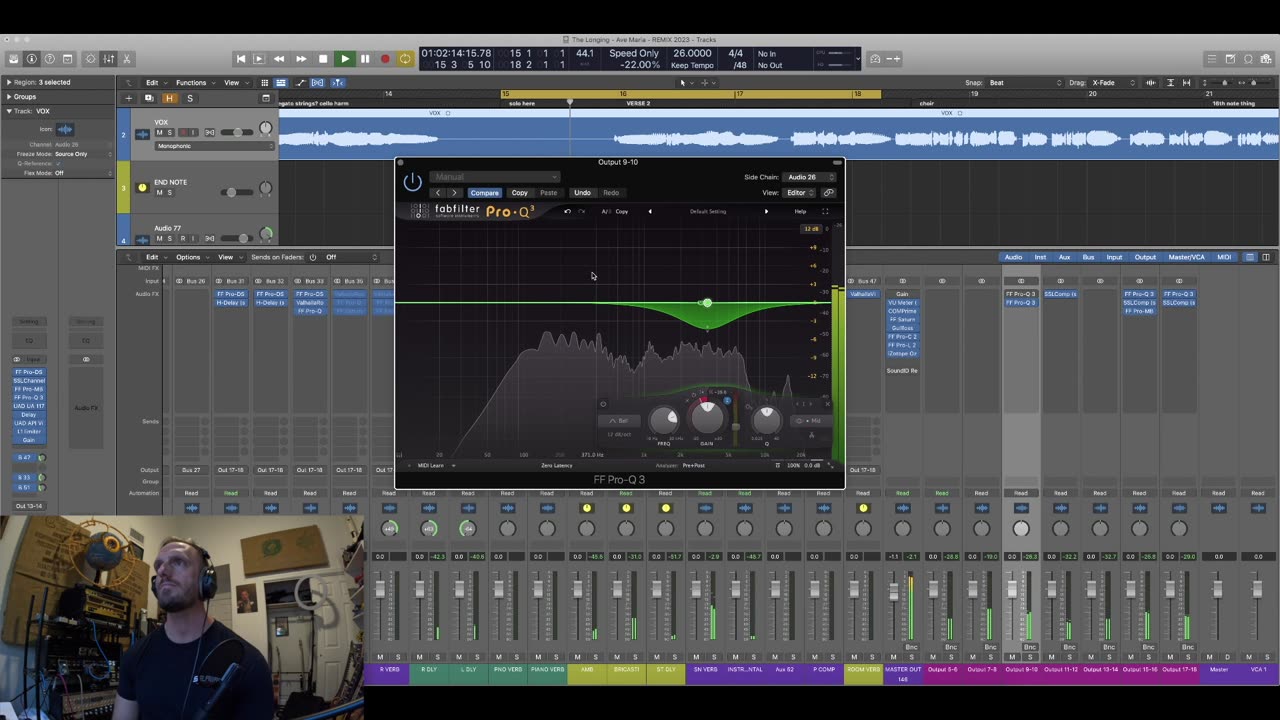Pause the transport
Image resolution: width=1280 pixels, height=720 pixels.
coord(365,59)
